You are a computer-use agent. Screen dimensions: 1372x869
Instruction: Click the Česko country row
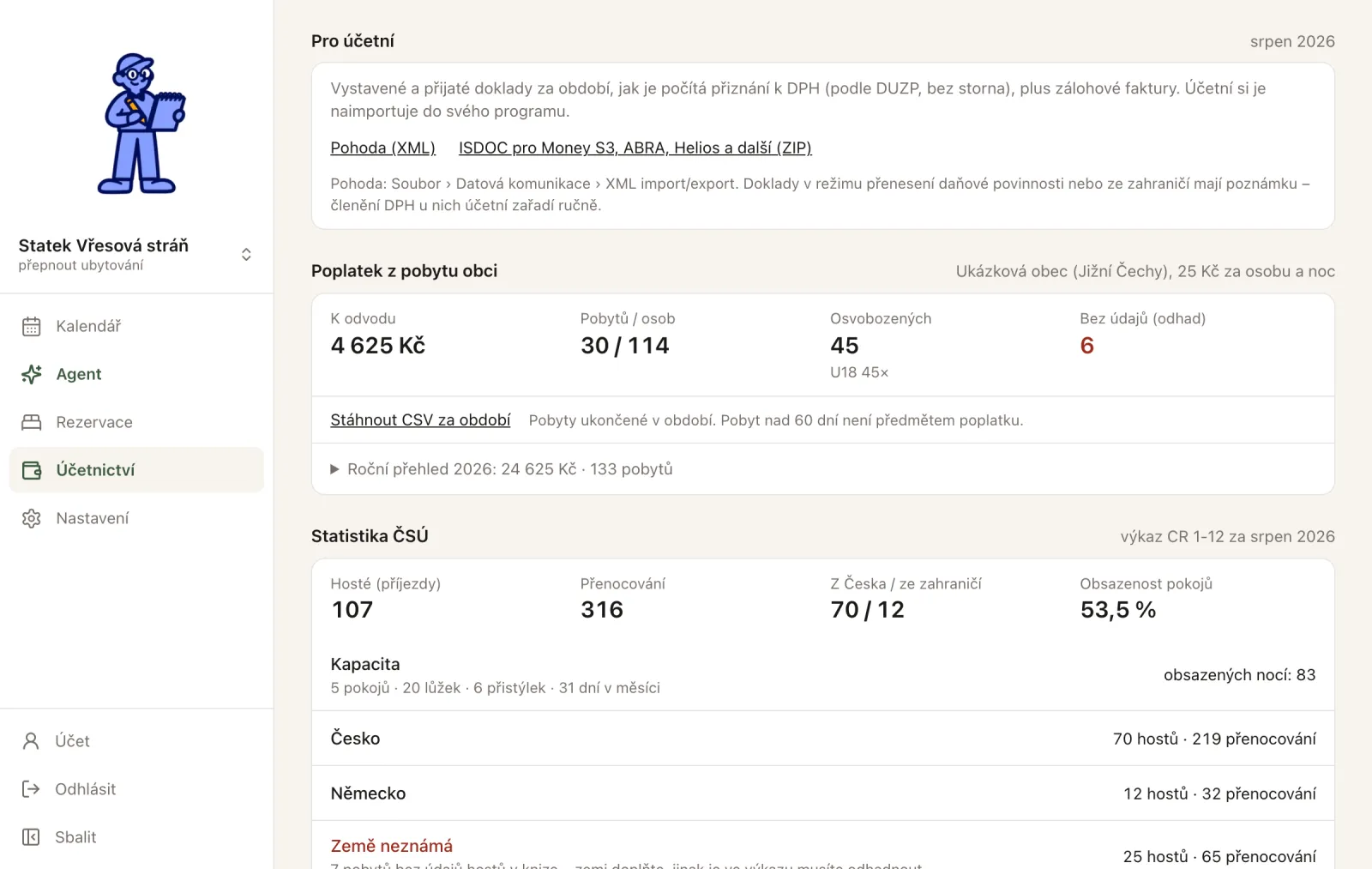point(823,739)
